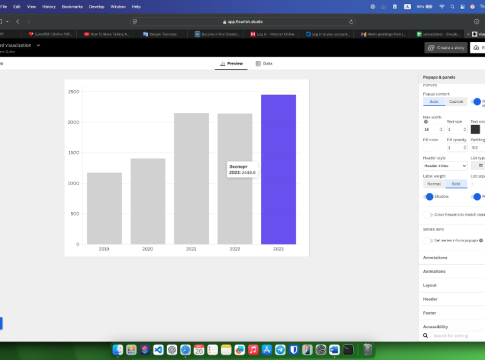Viewport: 485px width, 360px height.
Task: Open Telegram from the dock
Action: click(280, 350)
